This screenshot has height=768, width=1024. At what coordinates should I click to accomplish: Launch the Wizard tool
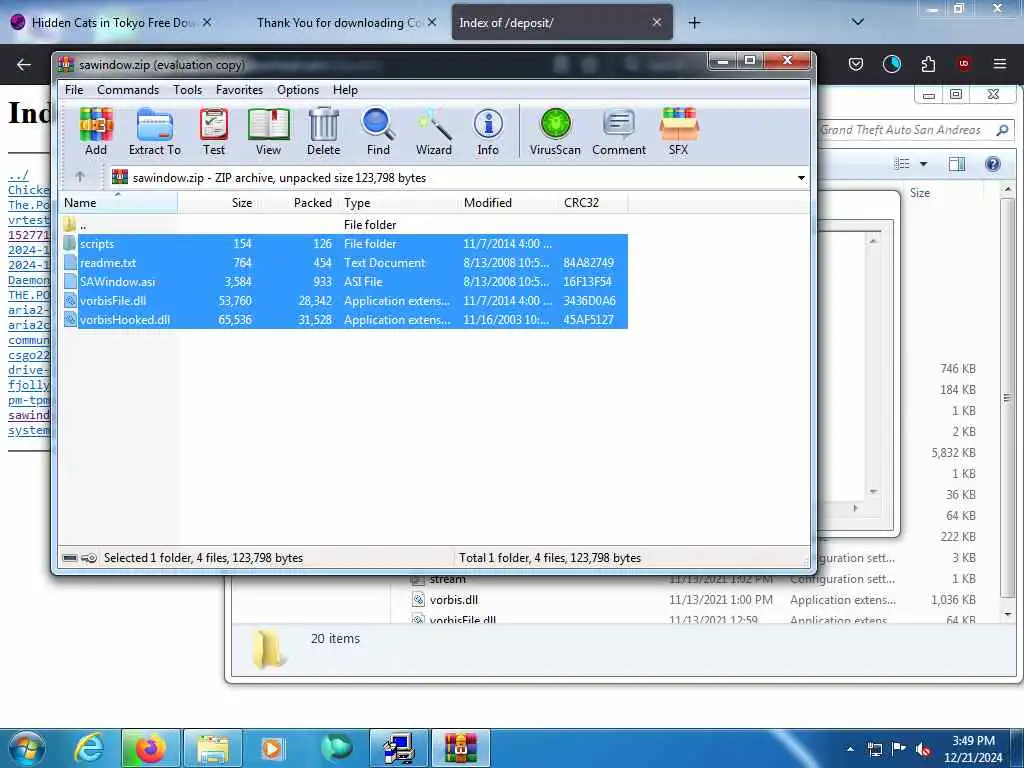tap(434, 132)
